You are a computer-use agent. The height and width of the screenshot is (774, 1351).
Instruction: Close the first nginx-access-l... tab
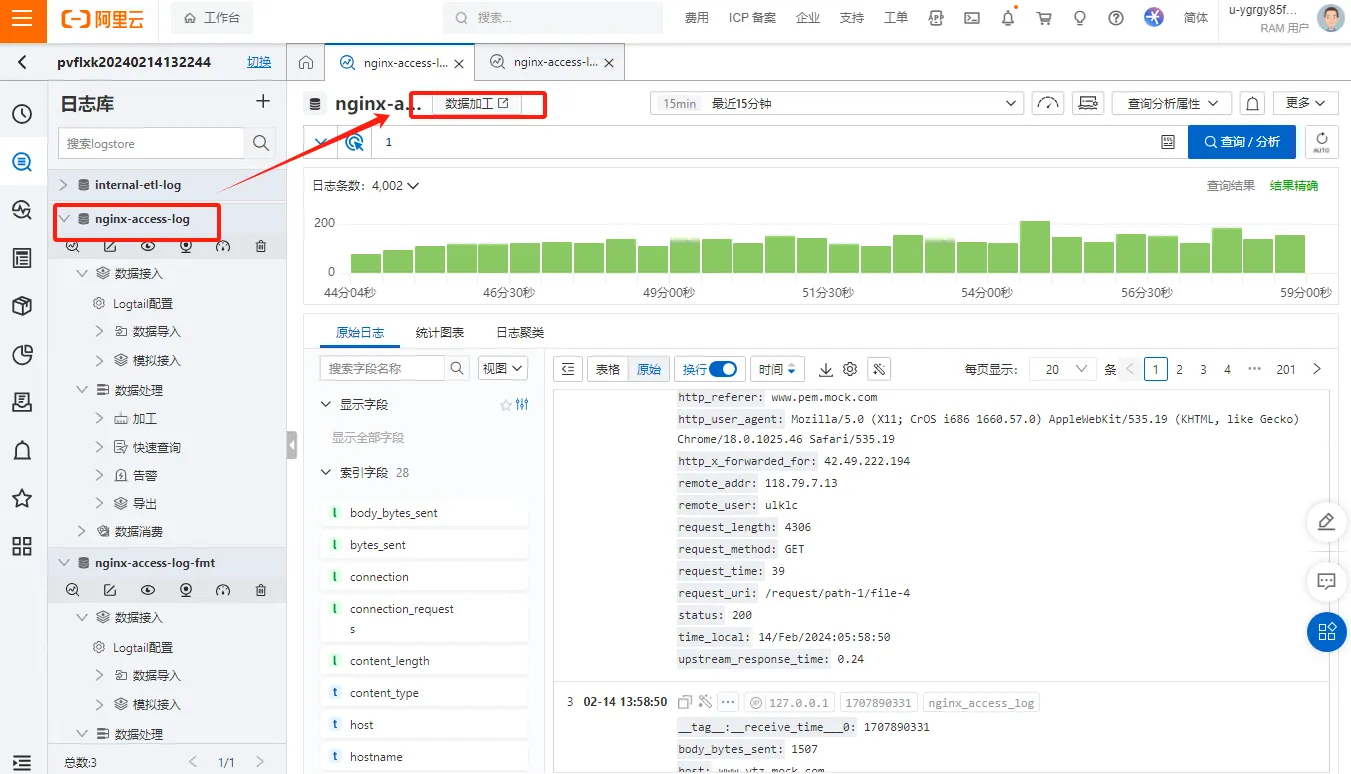pos(459,63)
